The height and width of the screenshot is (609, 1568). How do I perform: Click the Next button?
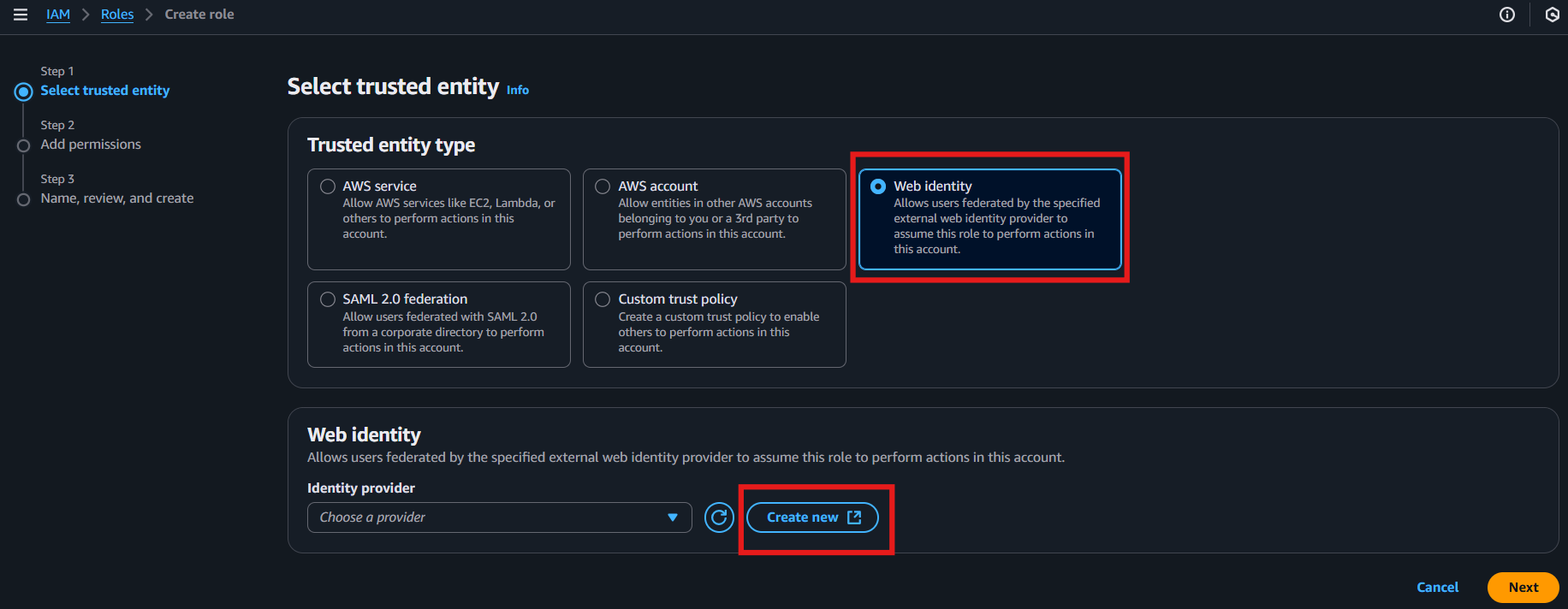pyautogui.click(x=1523, y=588)
